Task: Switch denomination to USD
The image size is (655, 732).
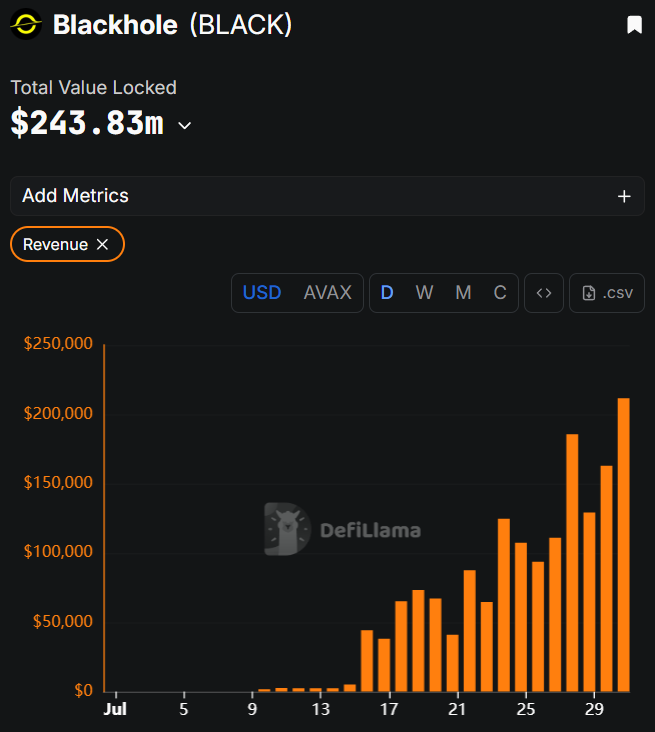Action: (x=262, y=293)
